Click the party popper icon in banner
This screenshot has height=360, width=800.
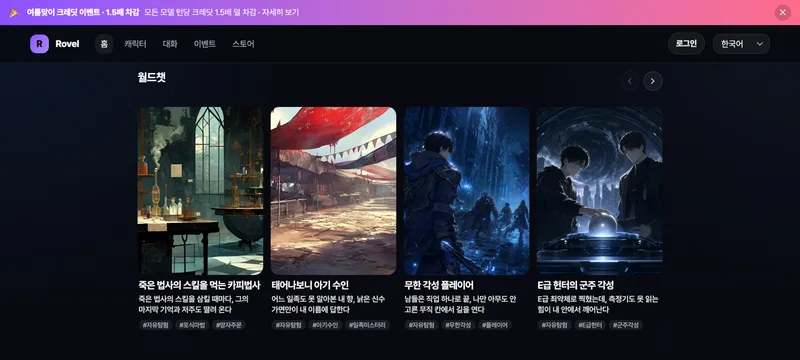[x=14, y=12]
